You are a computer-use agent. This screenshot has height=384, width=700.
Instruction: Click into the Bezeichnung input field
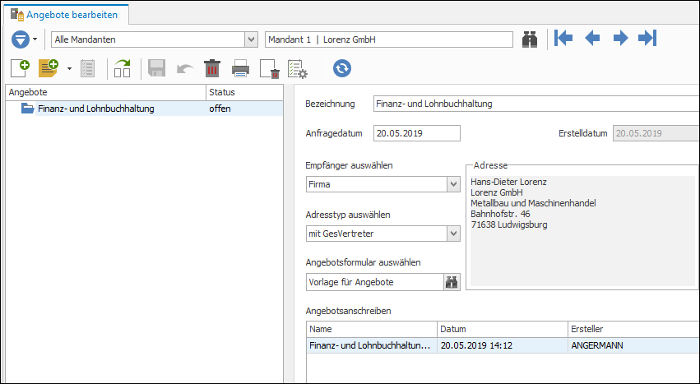(x=536, y=104)
